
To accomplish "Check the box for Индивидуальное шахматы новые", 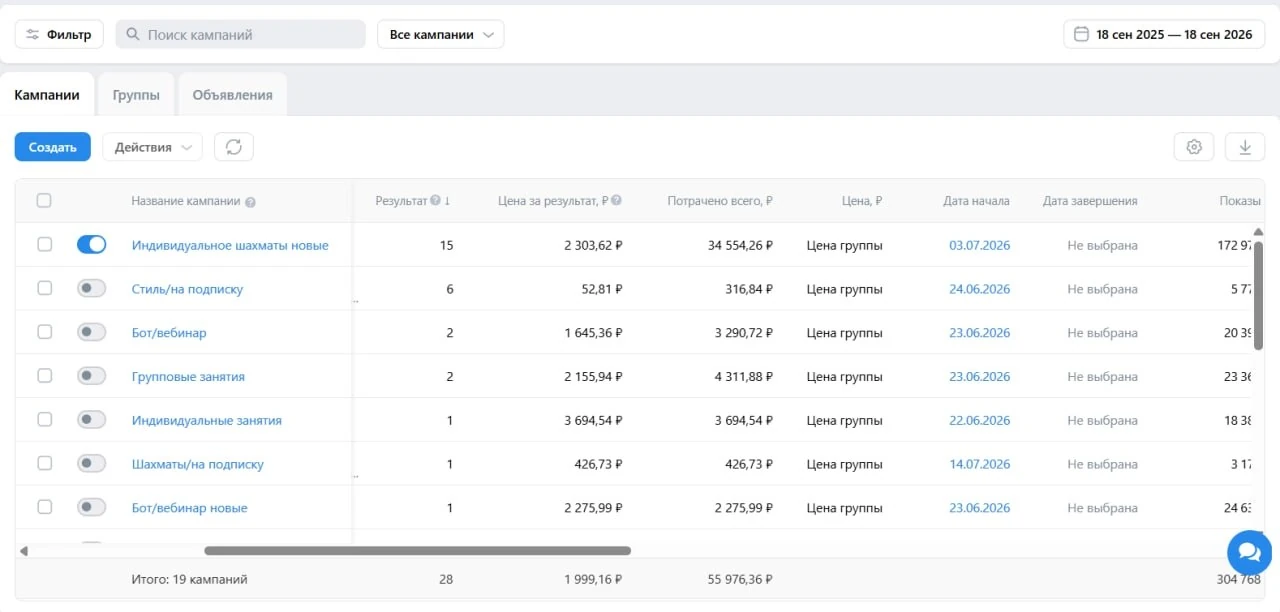I will [44, 244].
